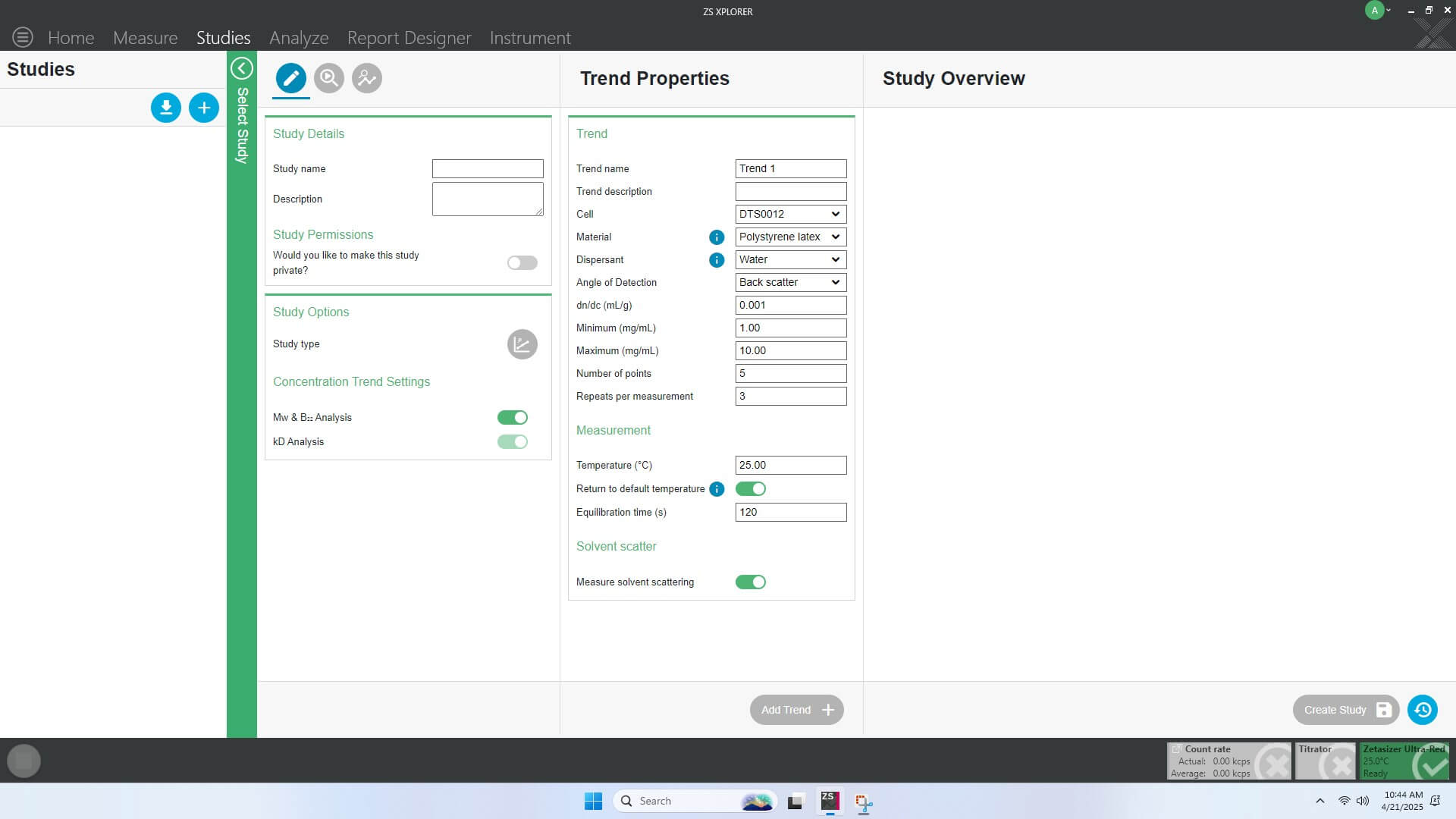This screenshot has height=819, width=1456.
Task: Open the Dispersant Water dropdown
Action: (791, 260)
